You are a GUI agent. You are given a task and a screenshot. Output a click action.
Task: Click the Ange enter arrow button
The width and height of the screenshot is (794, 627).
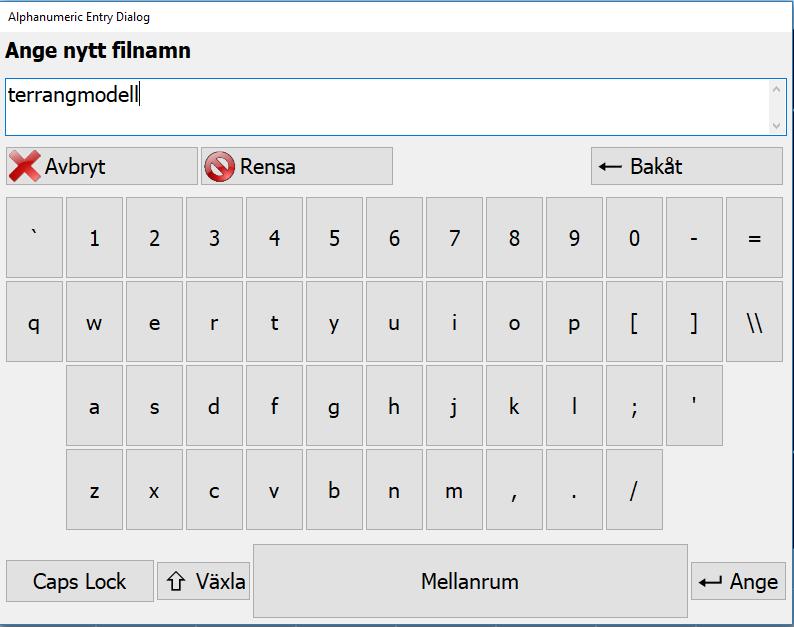coord(738,581)
